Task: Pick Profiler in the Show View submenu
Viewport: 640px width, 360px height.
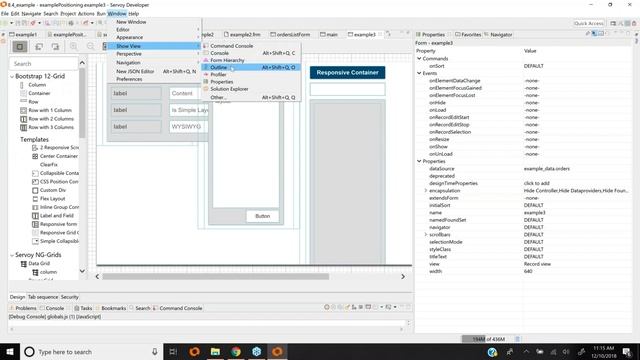Action: (251, 74)
